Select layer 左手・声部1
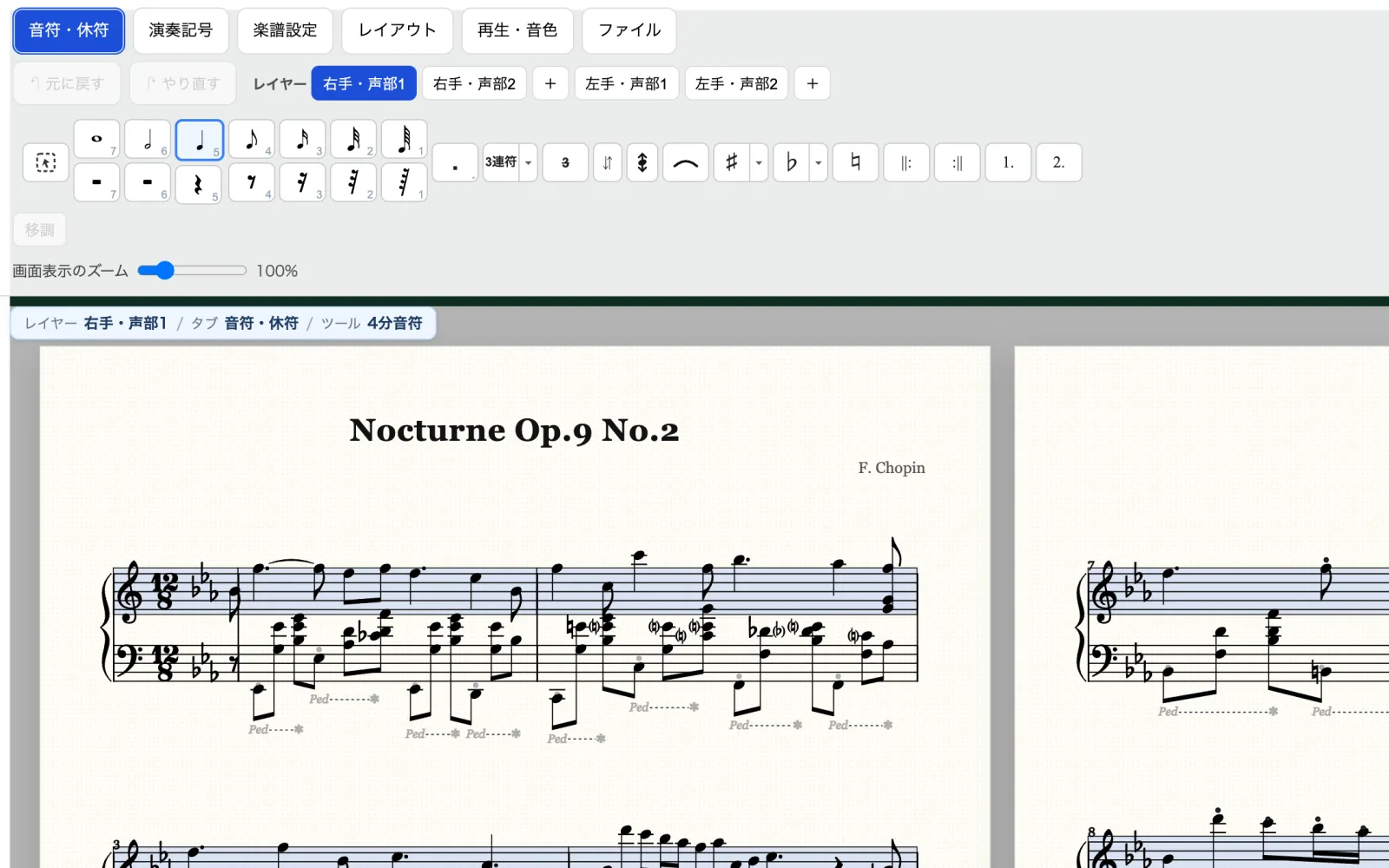Image resolution: width=1389 pixels, height=868 pixels. point(626,83)
